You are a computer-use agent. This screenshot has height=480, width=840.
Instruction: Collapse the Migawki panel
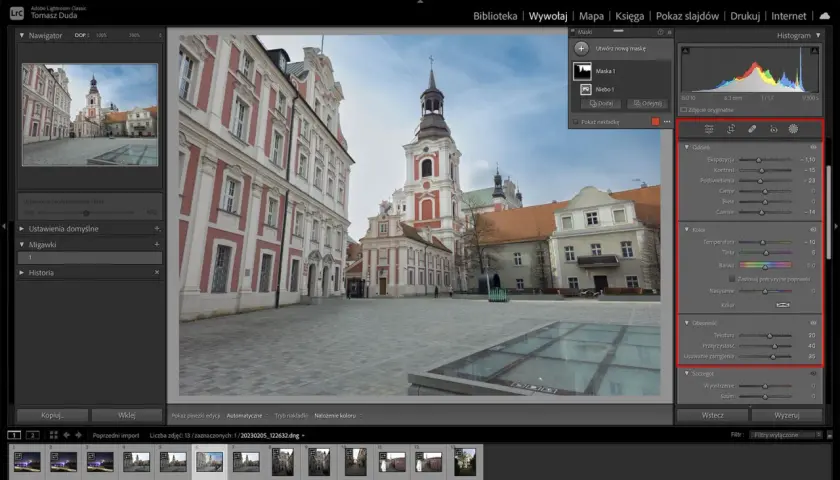click(x=22, y=244)
